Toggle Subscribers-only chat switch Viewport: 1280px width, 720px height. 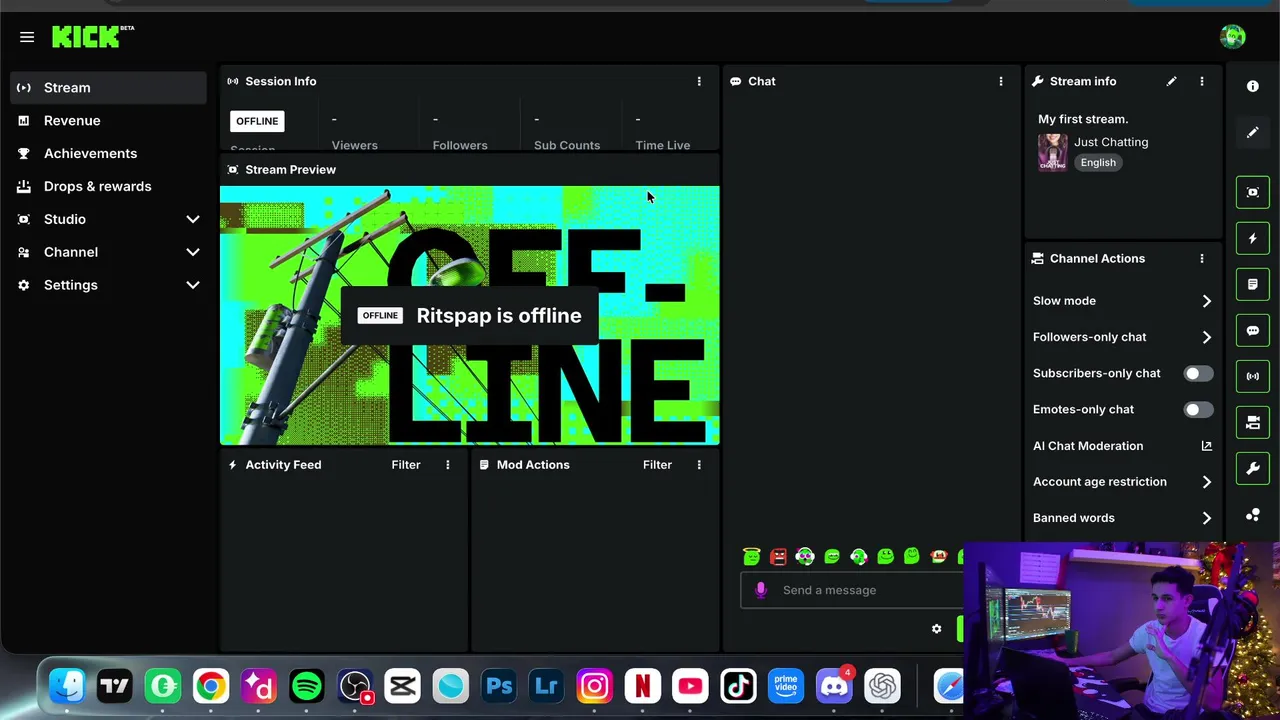click(x=1198, y=373)
